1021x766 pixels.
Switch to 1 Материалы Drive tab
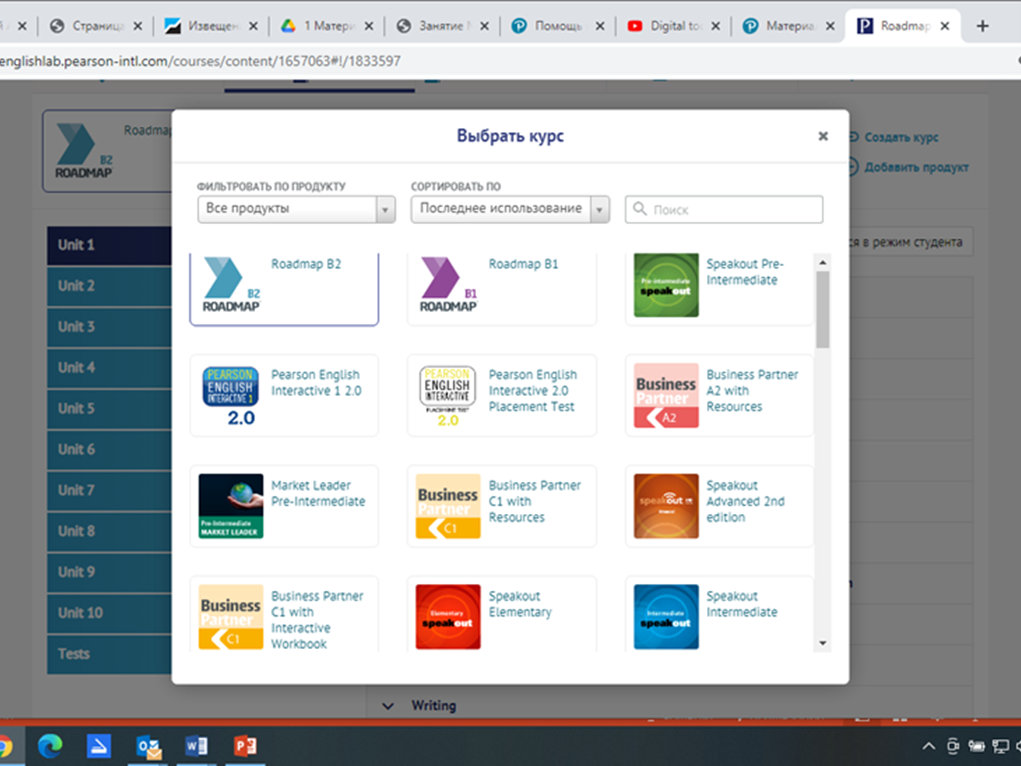point(327,26)
